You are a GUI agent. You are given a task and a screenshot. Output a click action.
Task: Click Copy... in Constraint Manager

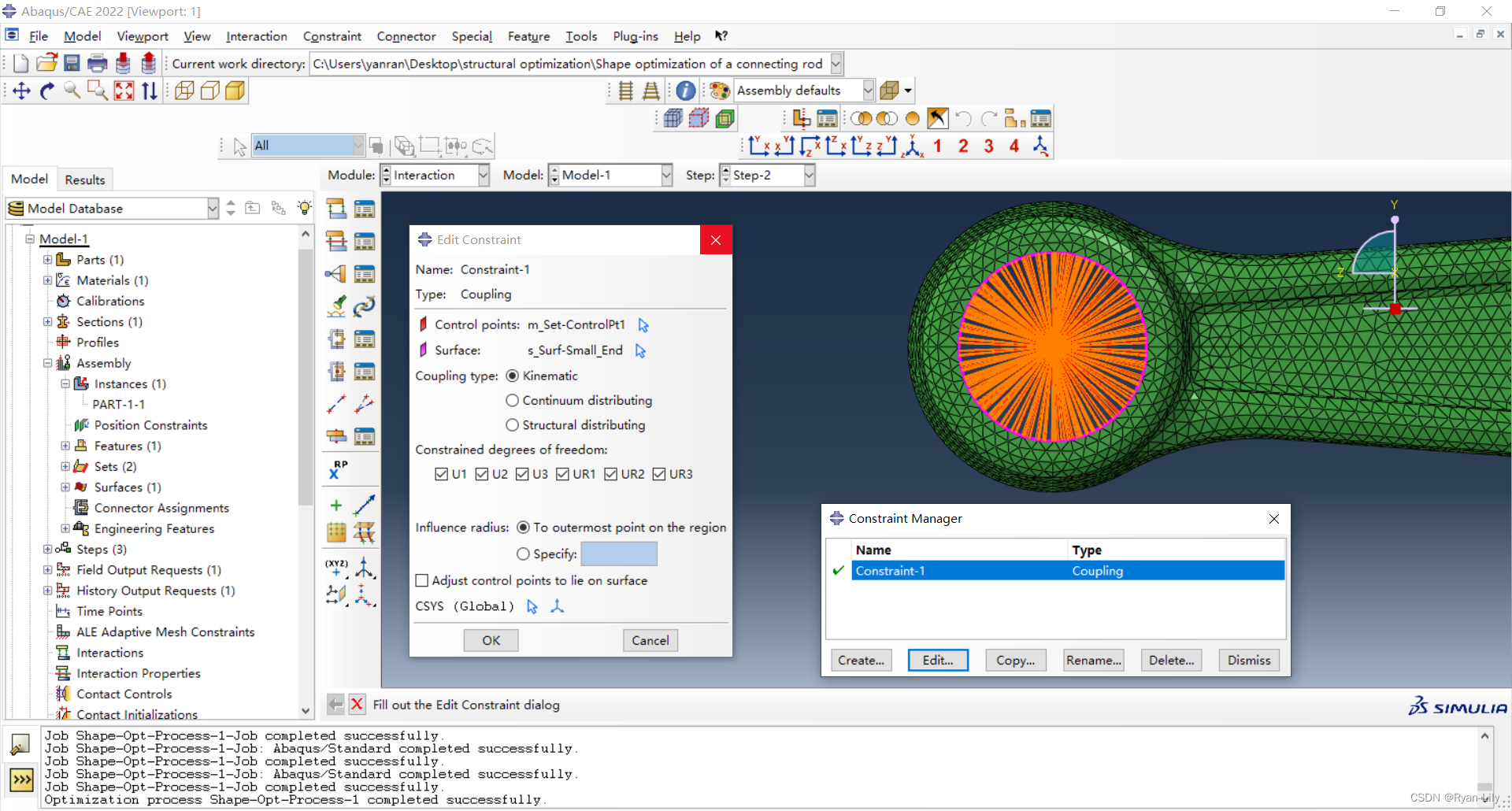[1016, 661]
